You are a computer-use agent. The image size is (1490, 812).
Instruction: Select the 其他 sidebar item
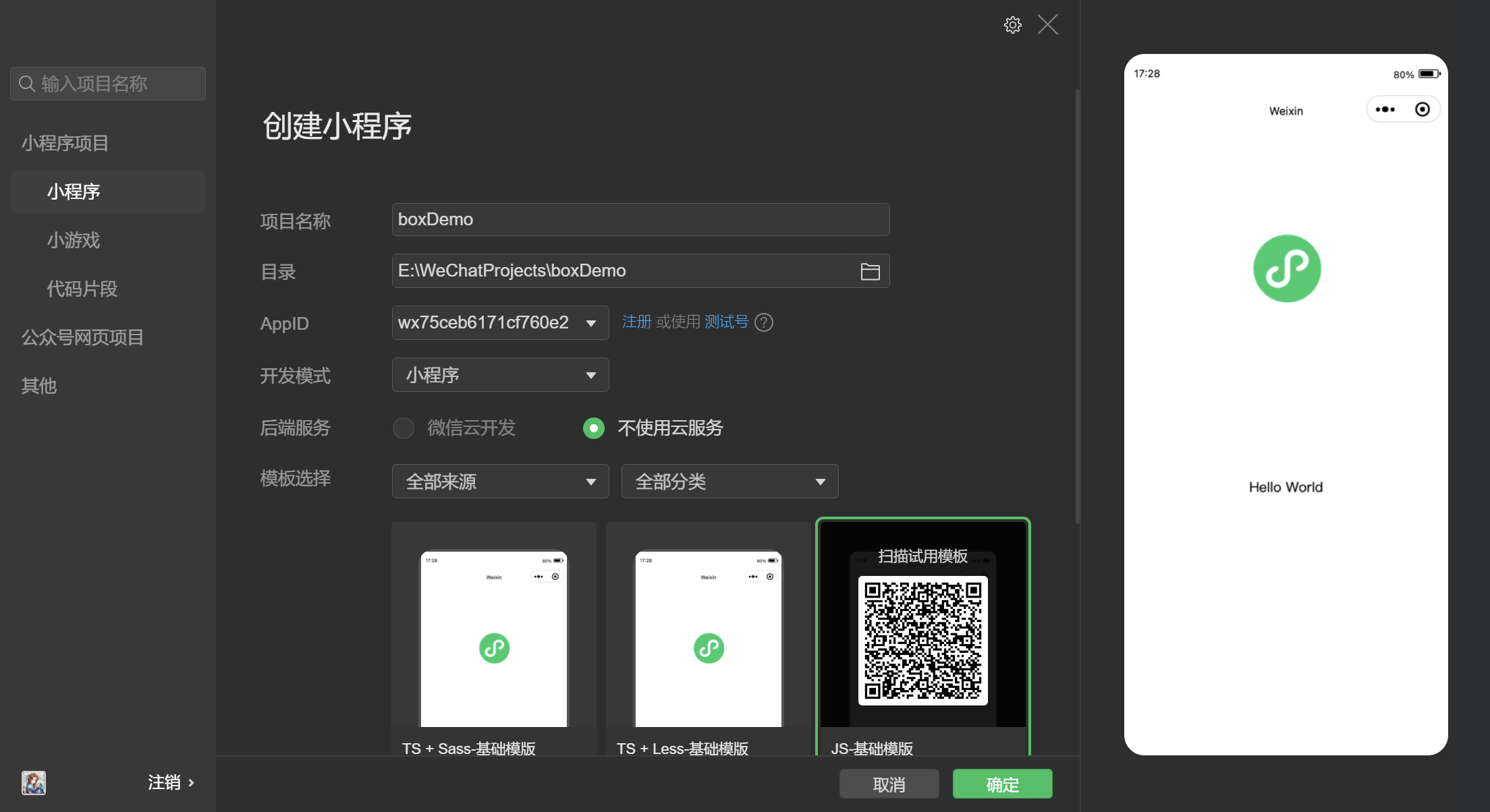click(38, 386)
